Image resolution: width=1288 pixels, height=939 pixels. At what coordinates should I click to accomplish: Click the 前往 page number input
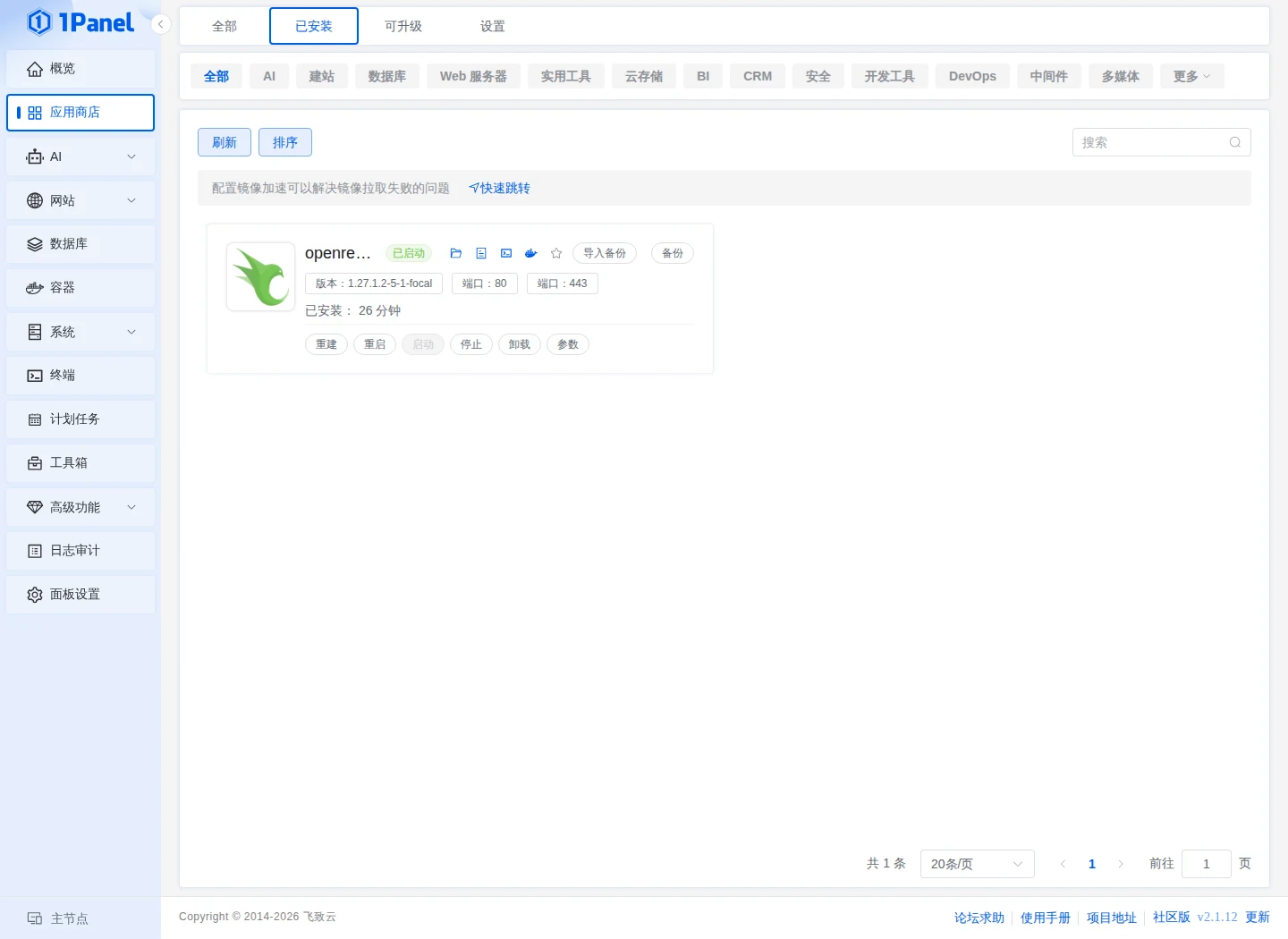click(x=1206, y=864)
